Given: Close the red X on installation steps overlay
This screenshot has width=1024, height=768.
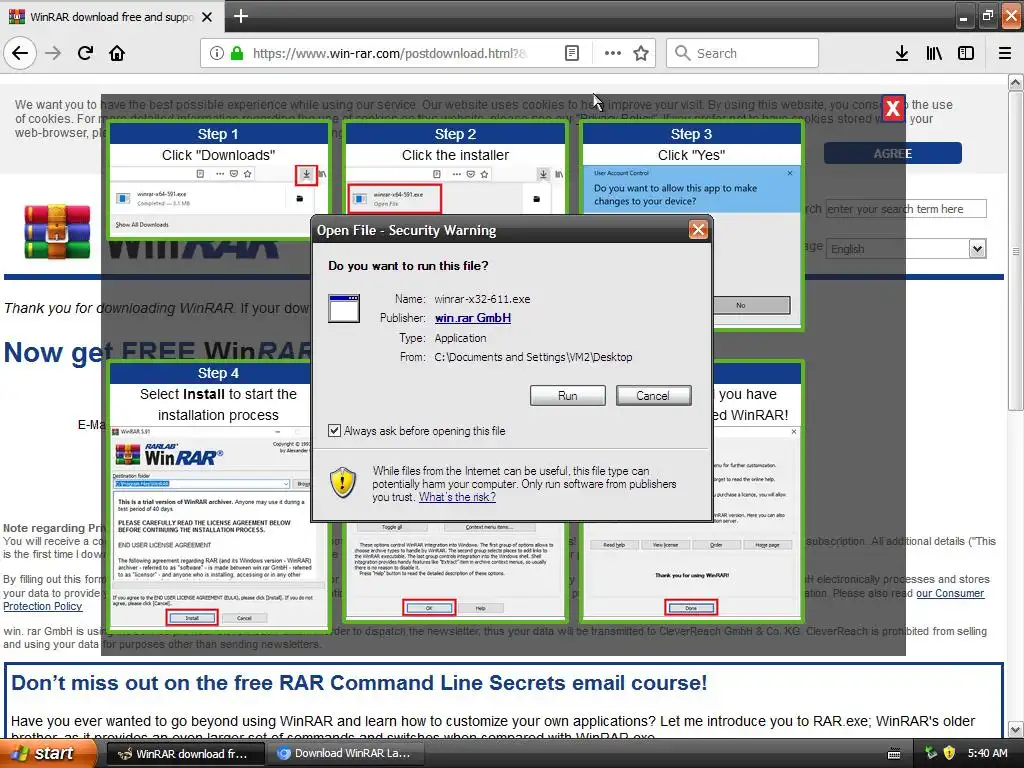Looking at the screenshot, I should click(x=893, y=108).
